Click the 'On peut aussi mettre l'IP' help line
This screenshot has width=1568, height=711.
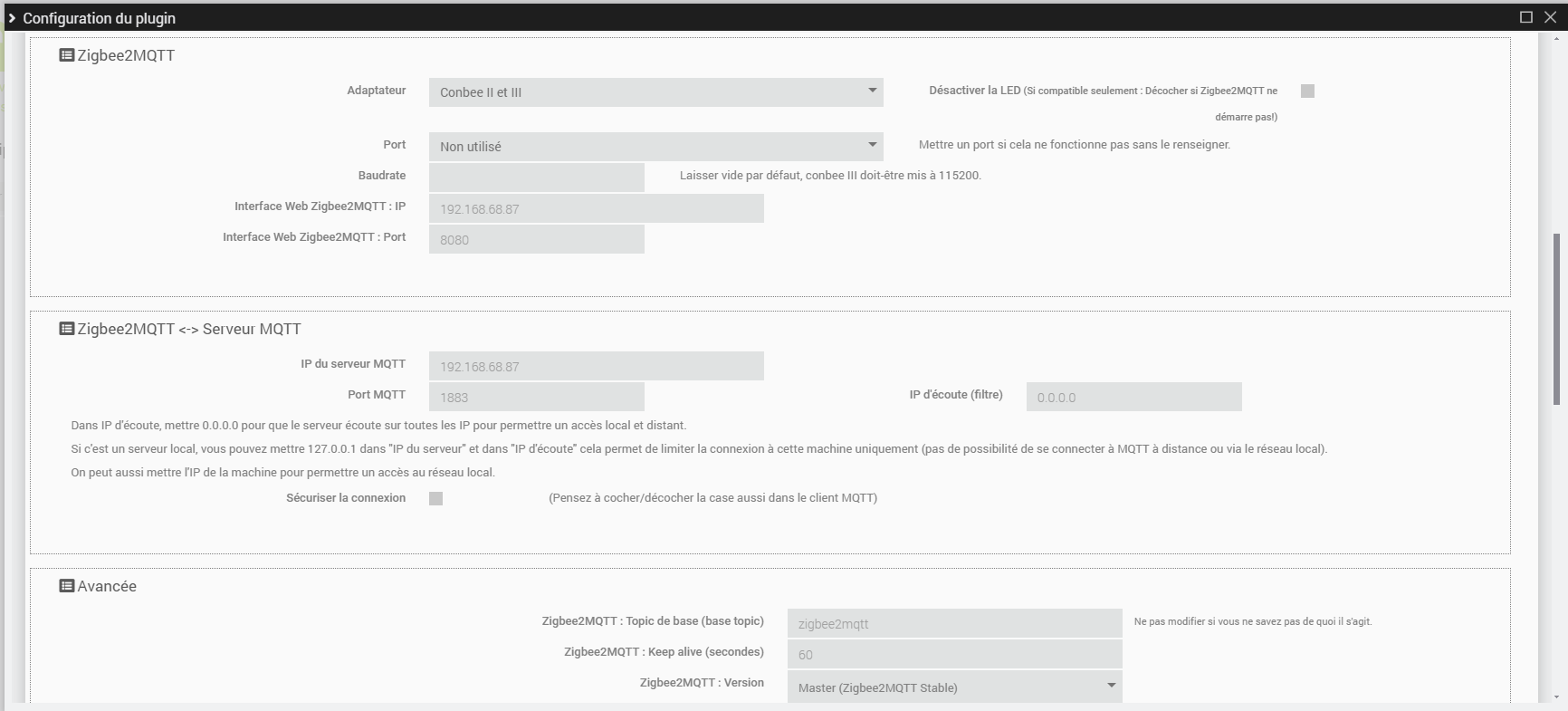(282, 473)
